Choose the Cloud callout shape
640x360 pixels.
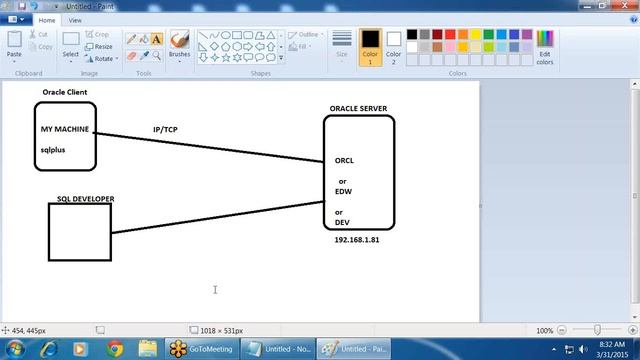(271, 58)
